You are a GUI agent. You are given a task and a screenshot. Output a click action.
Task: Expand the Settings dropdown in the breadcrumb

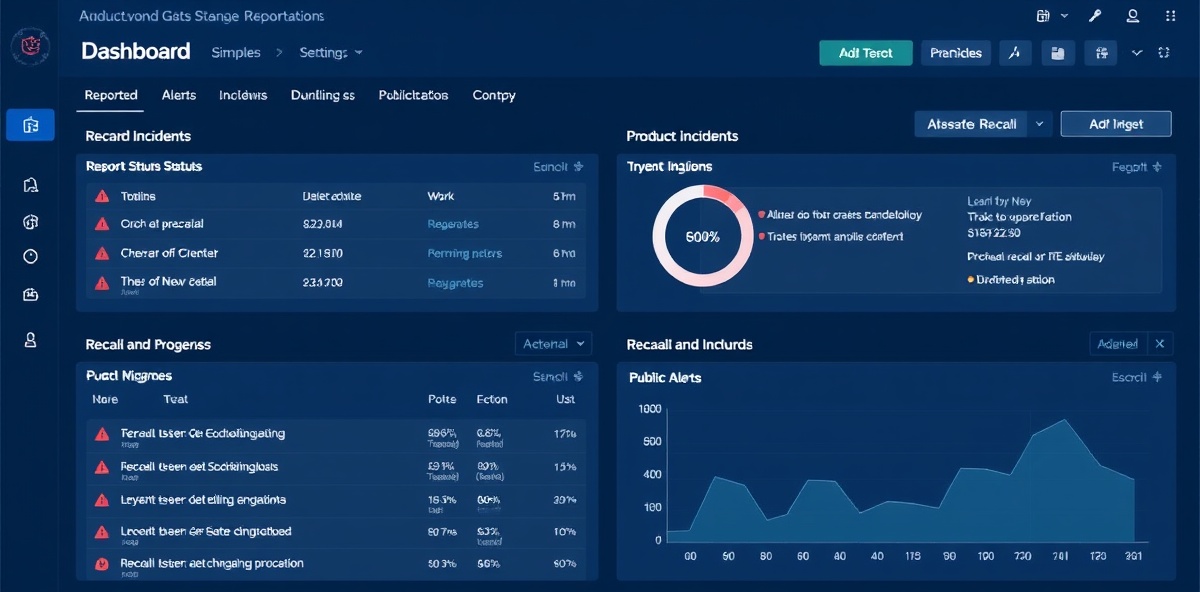(331, 53)
